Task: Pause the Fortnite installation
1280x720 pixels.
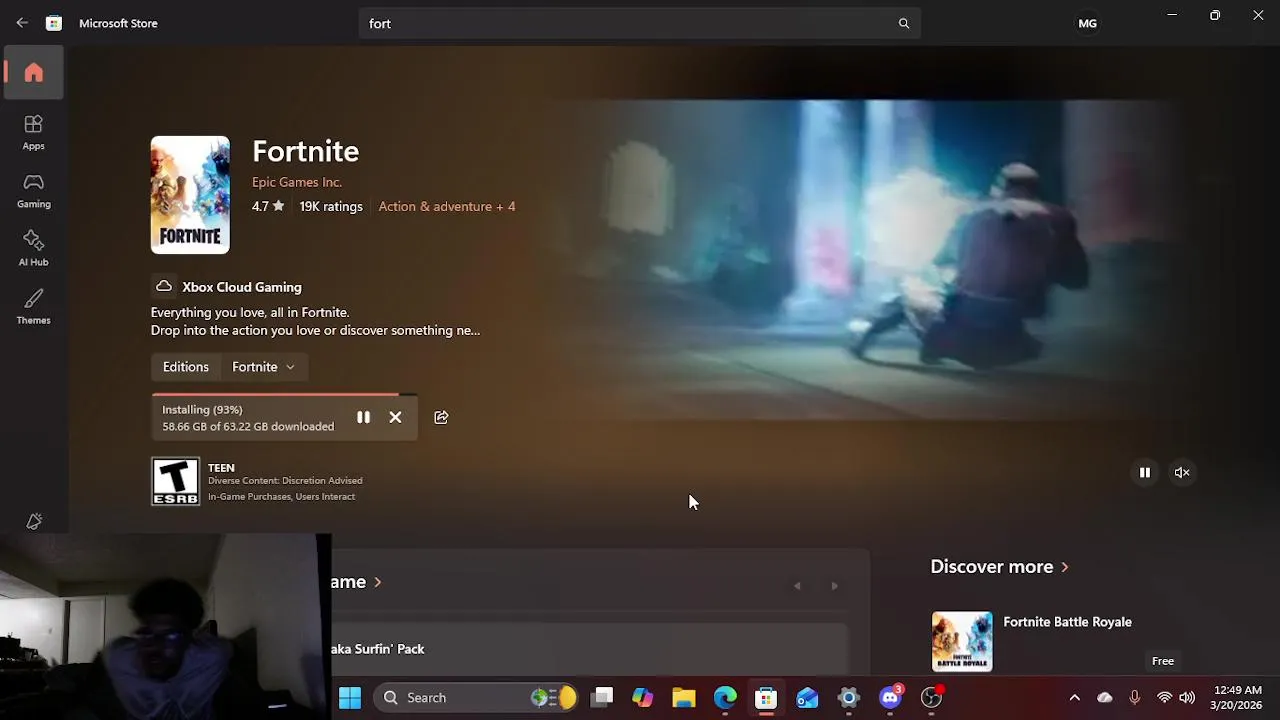Action: [363, 417]
